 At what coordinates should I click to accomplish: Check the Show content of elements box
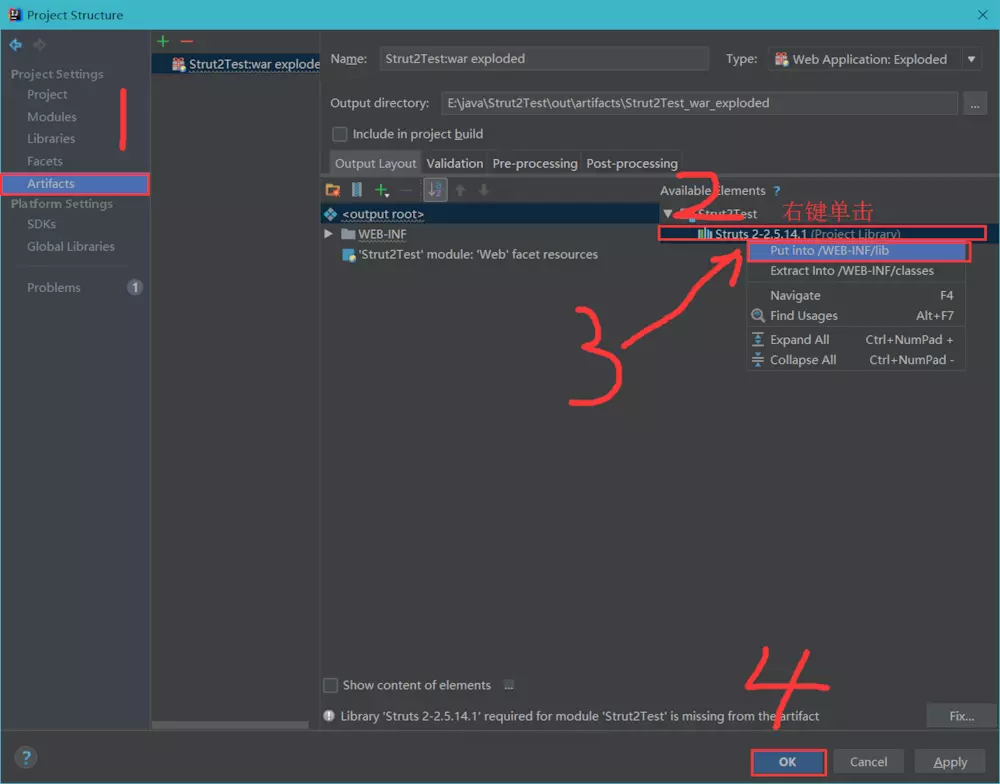tap(330, 685)
